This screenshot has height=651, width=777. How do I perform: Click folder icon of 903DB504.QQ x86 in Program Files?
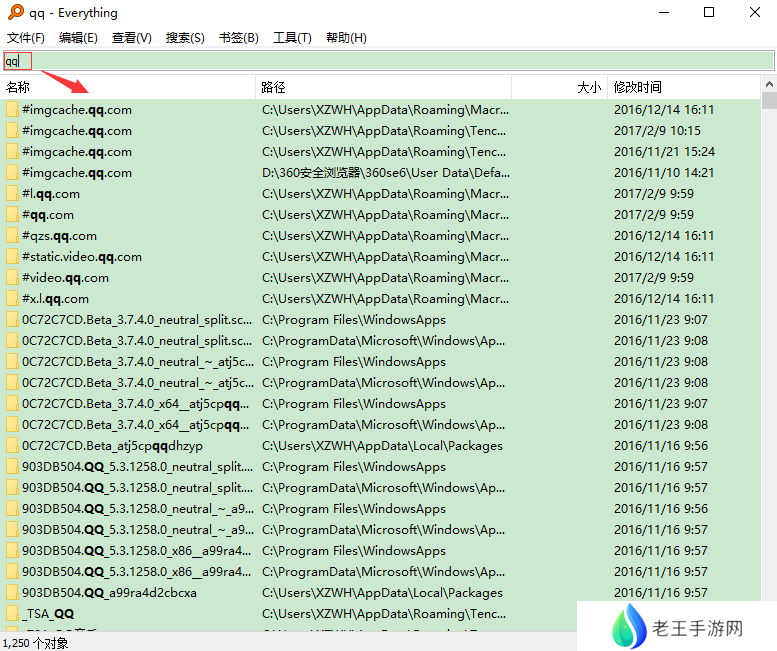click(12, 551)
